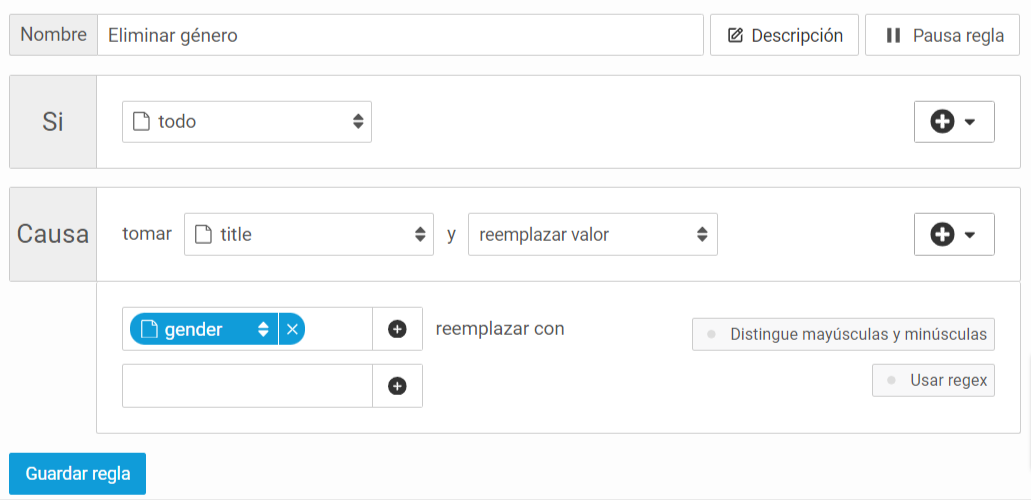This screenshot has width=1031, height=500.
Task: Expand the caret beside the Si plus button
Action: click(969, 122)
